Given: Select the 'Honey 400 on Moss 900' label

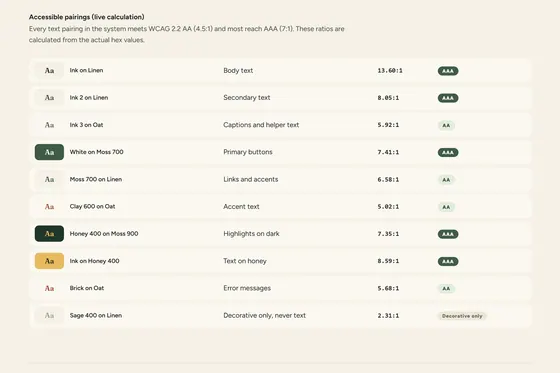Looking at the screenshot, I should coord(104,234).
